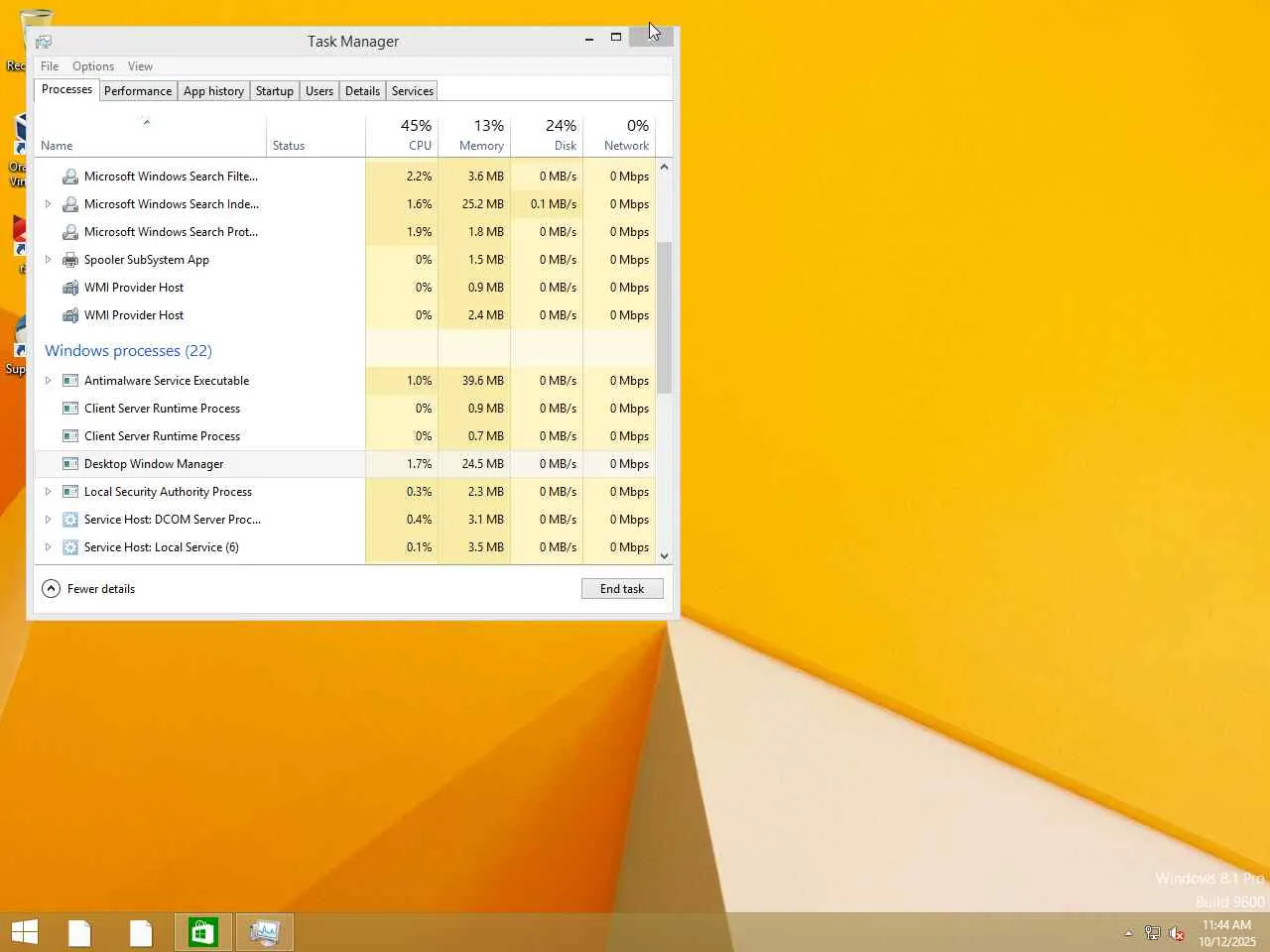This screenshot has height=952, width=1270.
Task: Click the 25.2 MB memory cell
Action: pyautogui.click(x=474, y=204)
